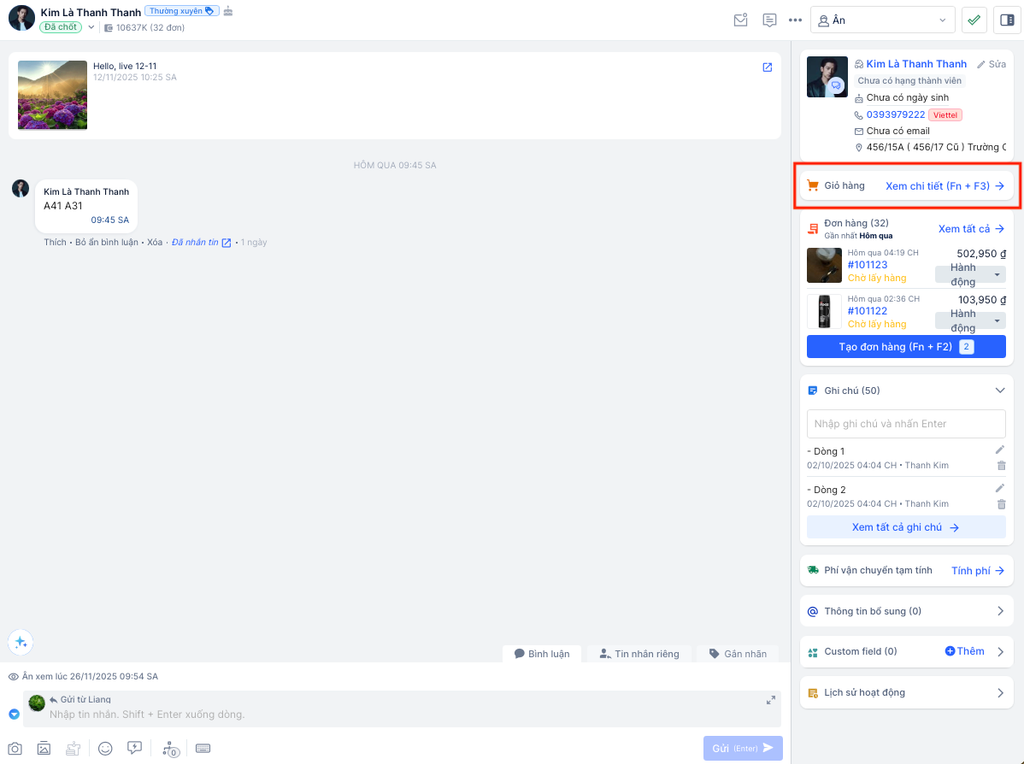Image resolution: width=1024 pixels, height=764 pixels.
Task: Open the 'Ẩn' assignee dropdown
Action: (x=882, y=20)
